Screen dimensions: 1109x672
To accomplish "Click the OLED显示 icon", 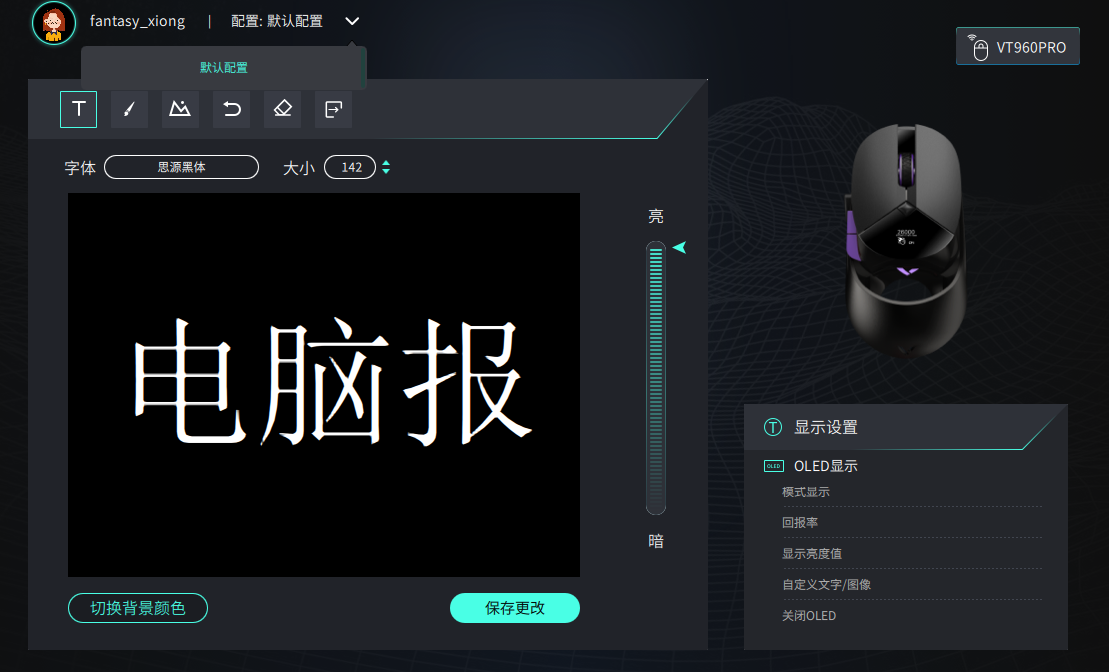I will point(773,466).
